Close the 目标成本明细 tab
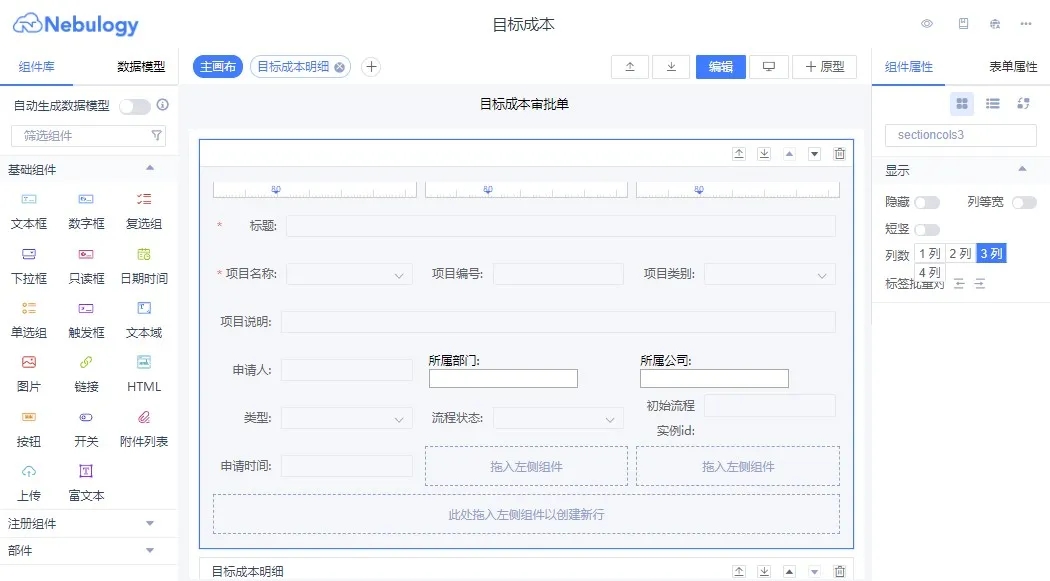This screenshot has width=1050, height=581. pyautogui.click(x=340, y=67)
